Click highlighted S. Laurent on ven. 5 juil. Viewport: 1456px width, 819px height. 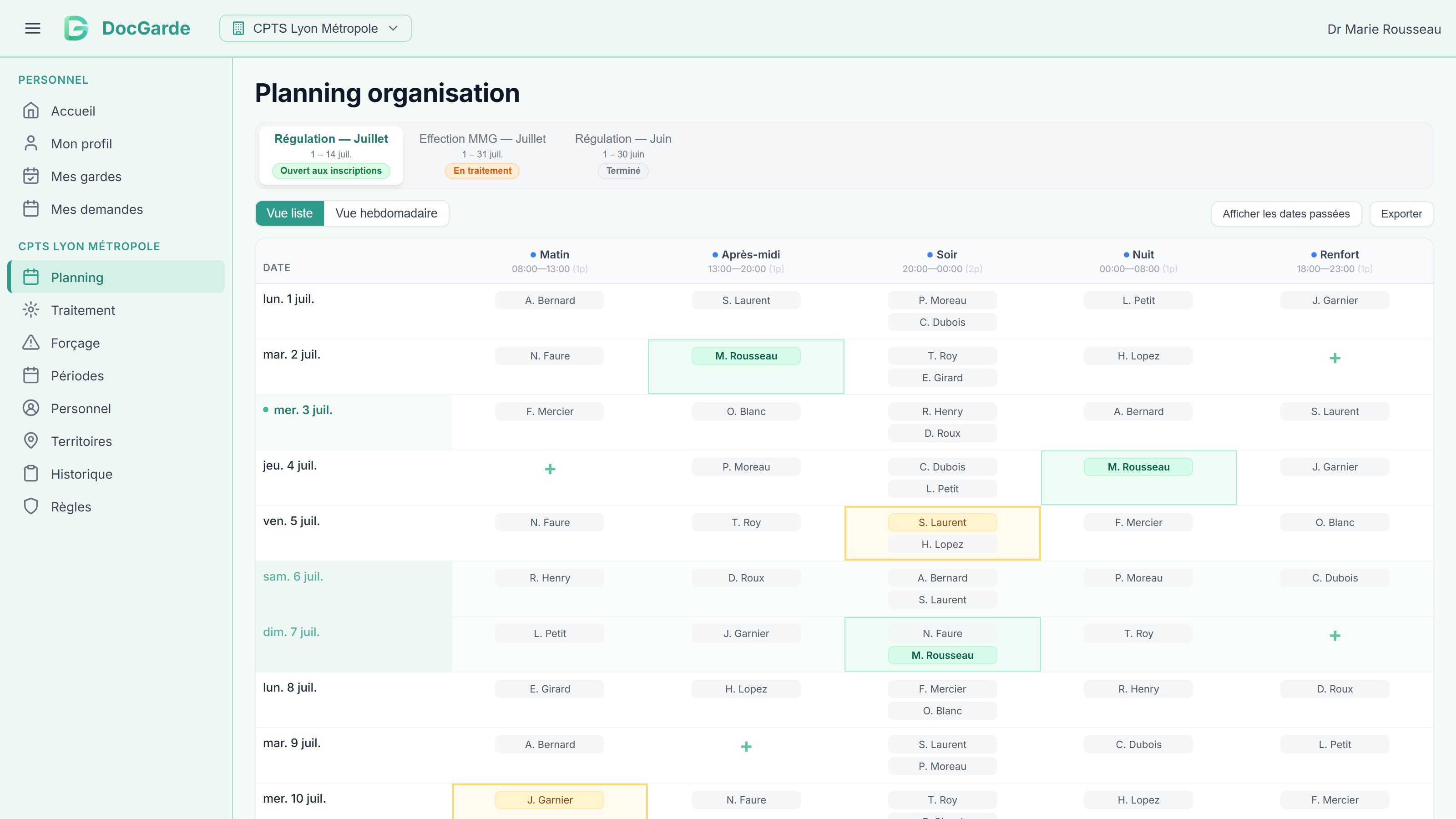942,522
